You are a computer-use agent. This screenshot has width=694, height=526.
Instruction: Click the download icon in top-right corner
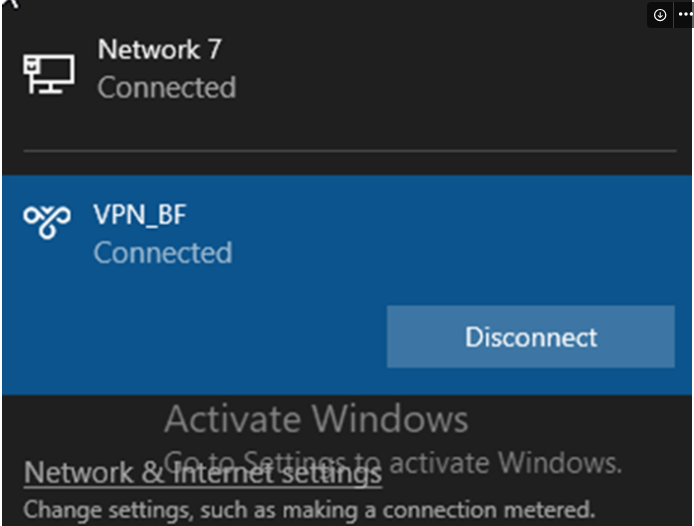pyautogui.click(x=660, y=15)
